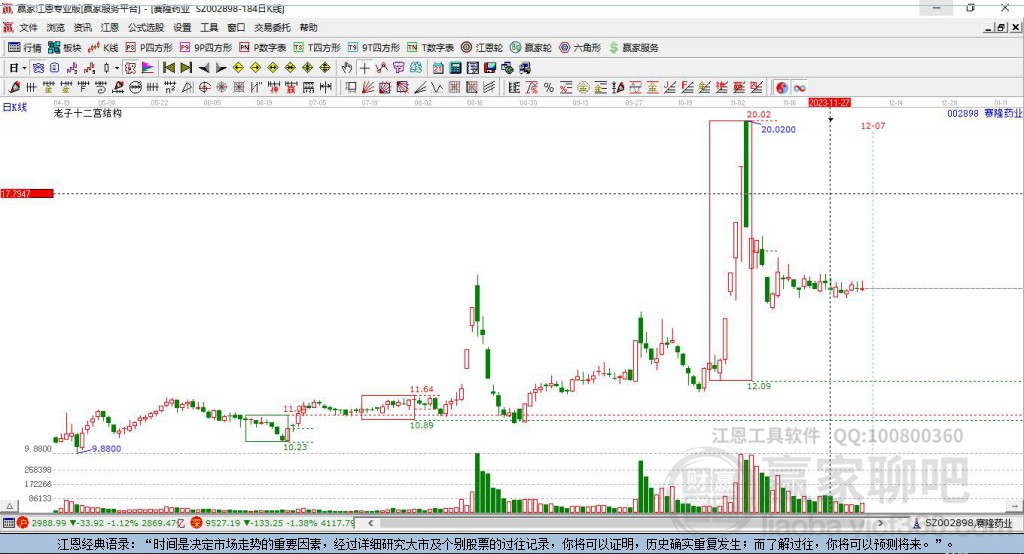This screenshot has width=1024, height=554.
Task: Launch the 江恩轮 Gann wheel
Action: (482, 48)
